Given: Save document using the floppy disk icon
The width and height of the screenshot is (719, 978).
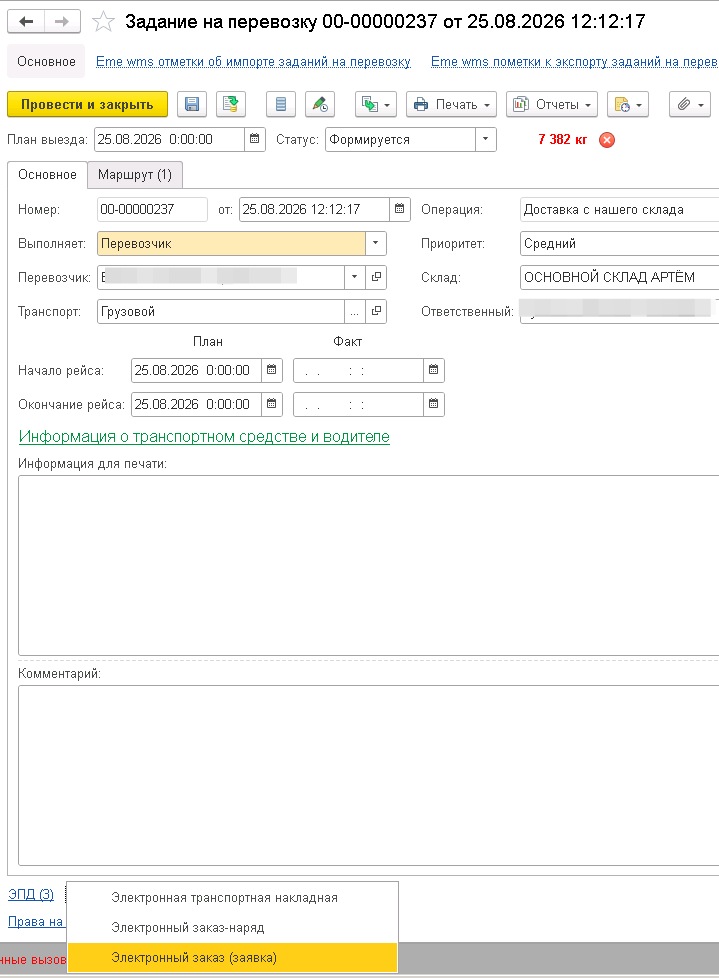Looking at the screenshot, I should pyautogui.click(x=192, y=104).
